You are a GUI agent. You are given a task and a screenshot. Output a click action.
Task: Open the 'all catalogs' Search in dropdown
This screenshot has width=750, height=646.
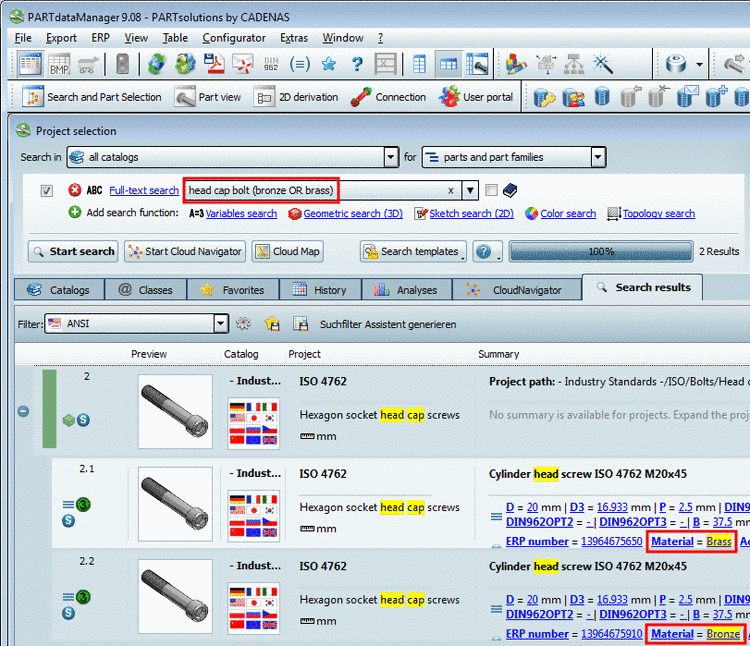click(x=391, y=157)
